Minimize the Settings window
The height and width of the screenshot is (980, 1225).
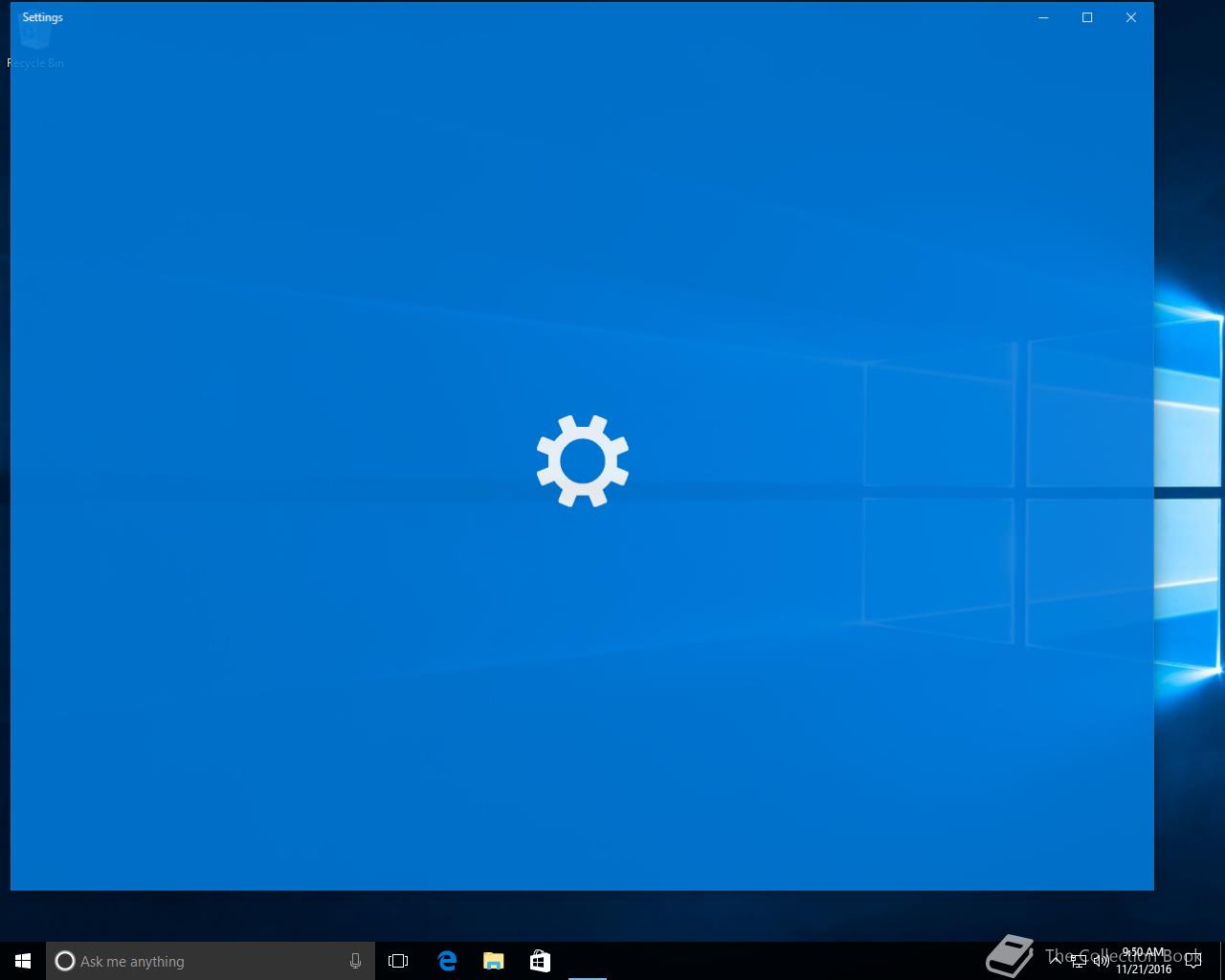pyautogui.click(x=1044, y=17)
